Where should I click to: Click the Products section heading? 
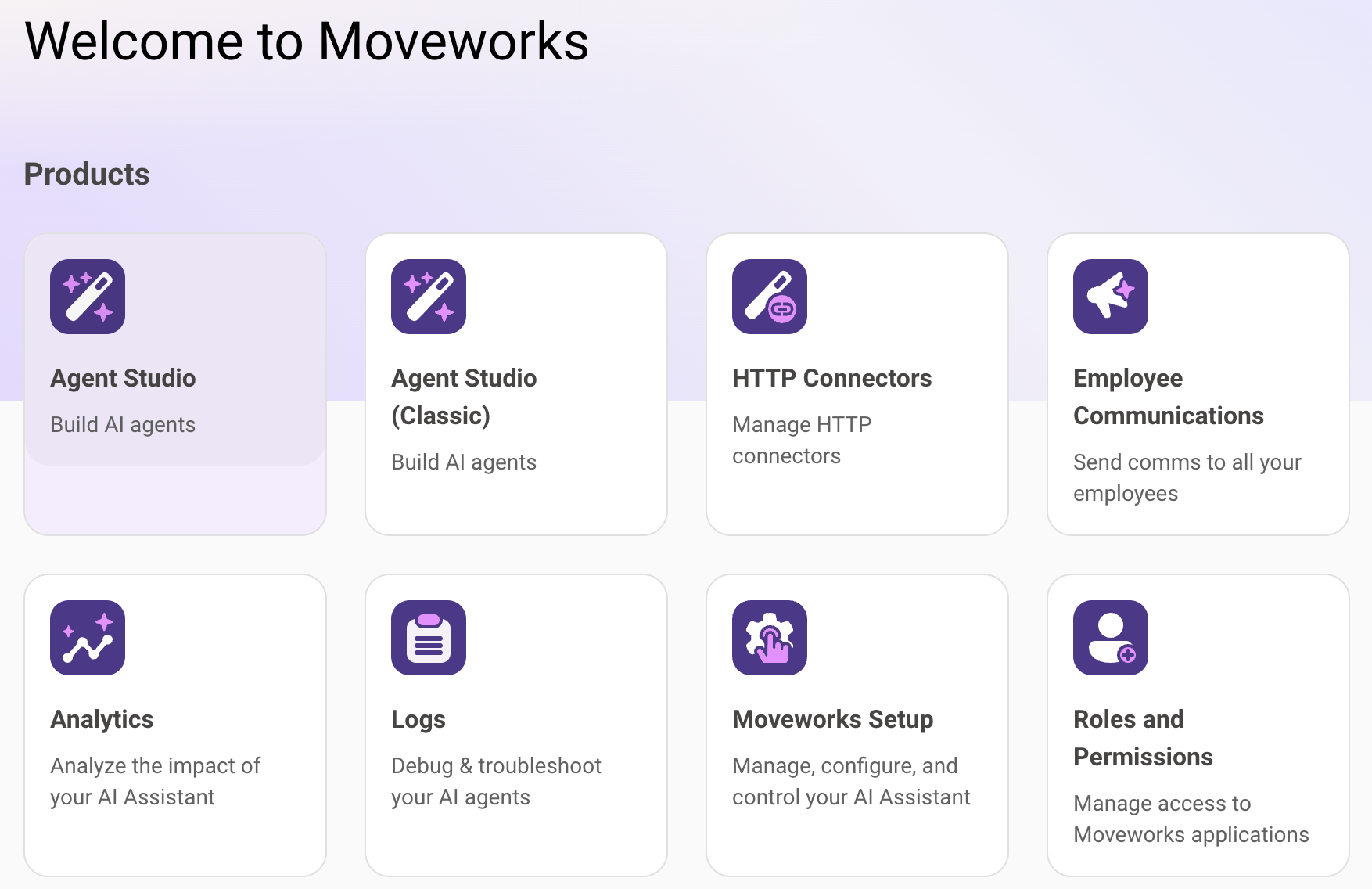[87, 174]
